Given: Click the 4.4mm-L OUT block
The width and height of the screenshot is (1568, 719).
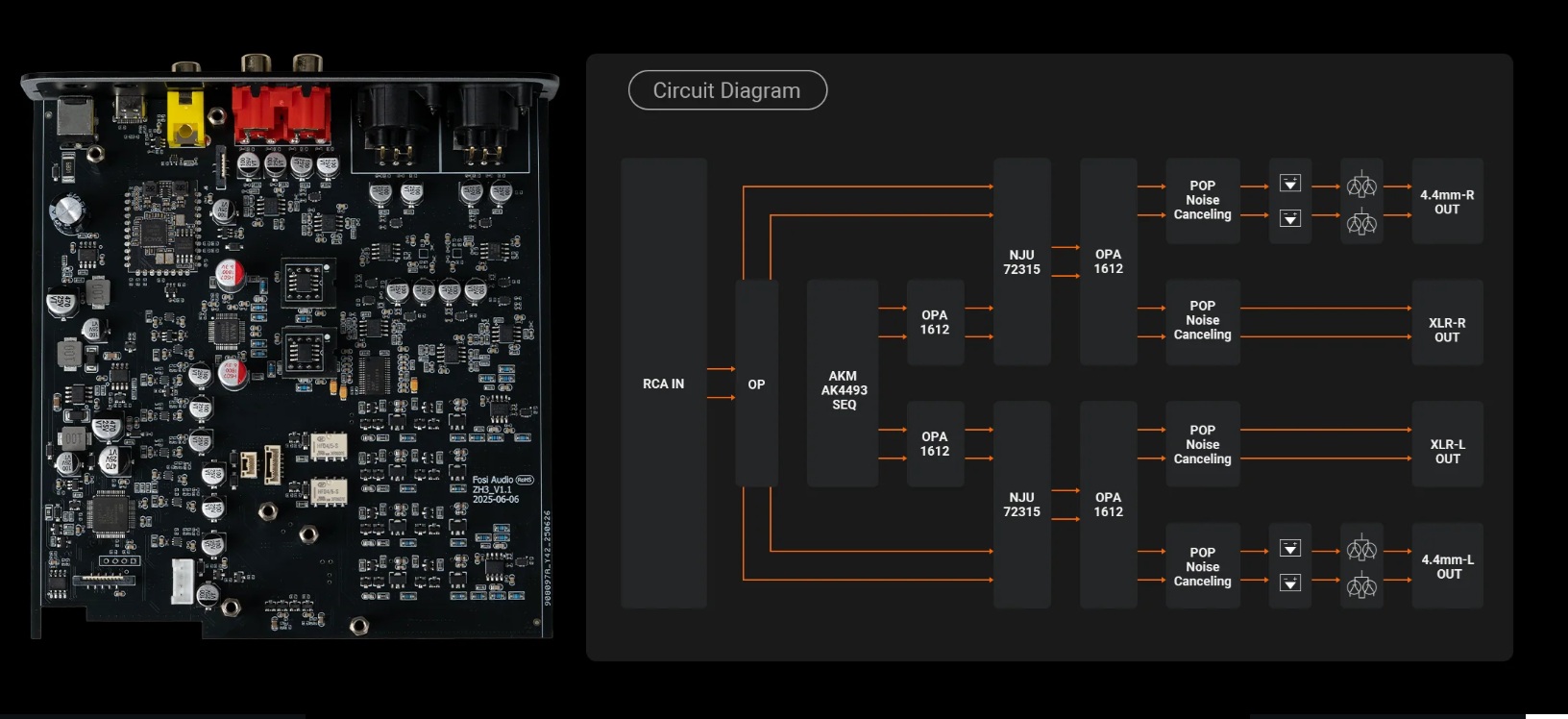Looking at the screenshot, I should pyautogui.click(x=1447, y=565).
